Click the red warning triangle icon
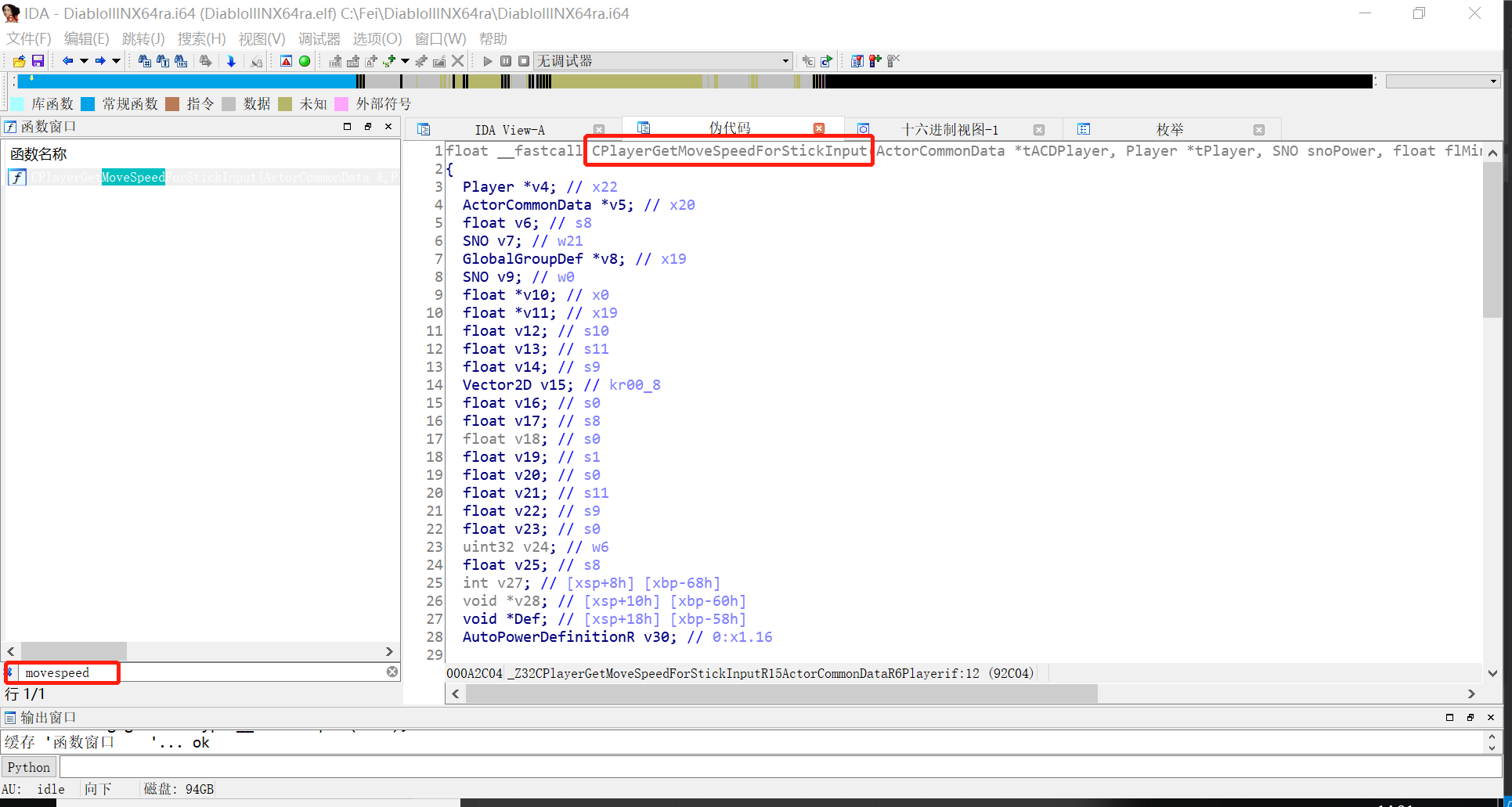The image size is (1512, 807). (287, 61)
